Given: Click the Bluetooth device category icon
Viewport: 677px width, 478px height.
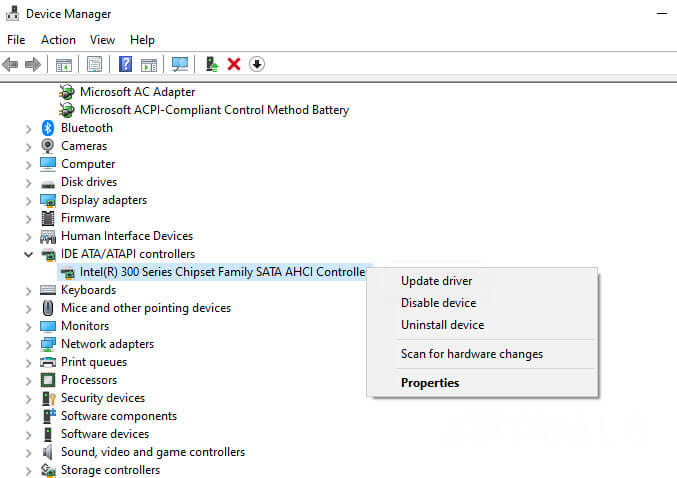Looking at the screenshot, I should point(48,128).
